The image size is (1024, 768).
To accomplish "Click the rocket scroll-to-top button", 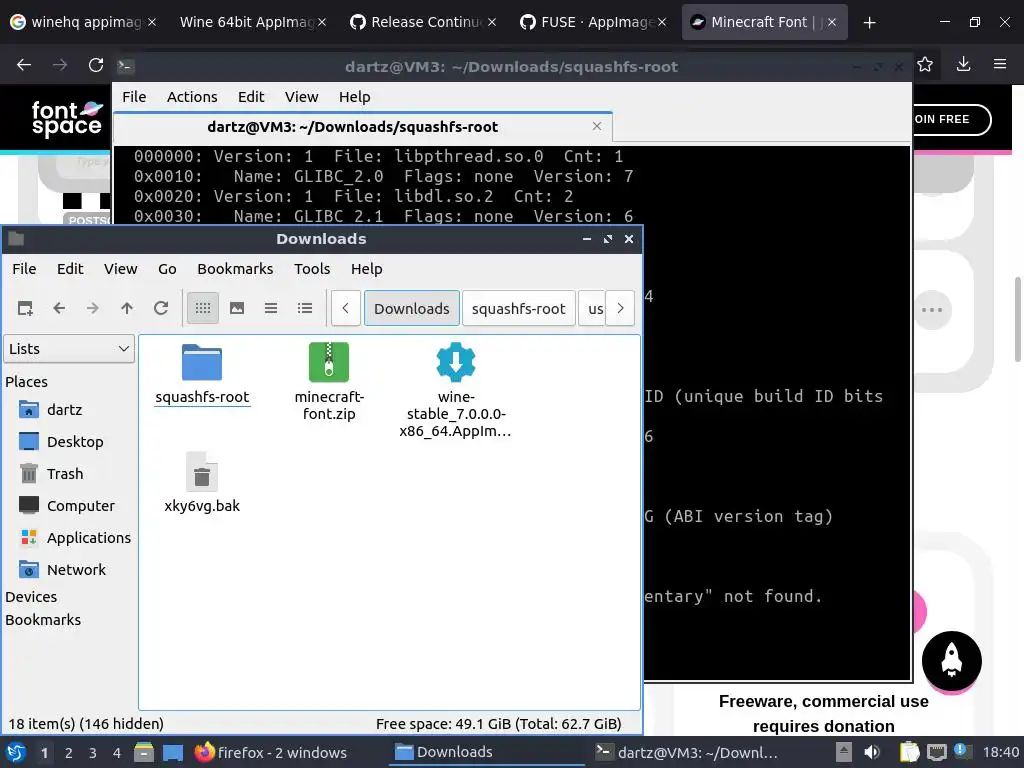I will (x=952, y=661).
